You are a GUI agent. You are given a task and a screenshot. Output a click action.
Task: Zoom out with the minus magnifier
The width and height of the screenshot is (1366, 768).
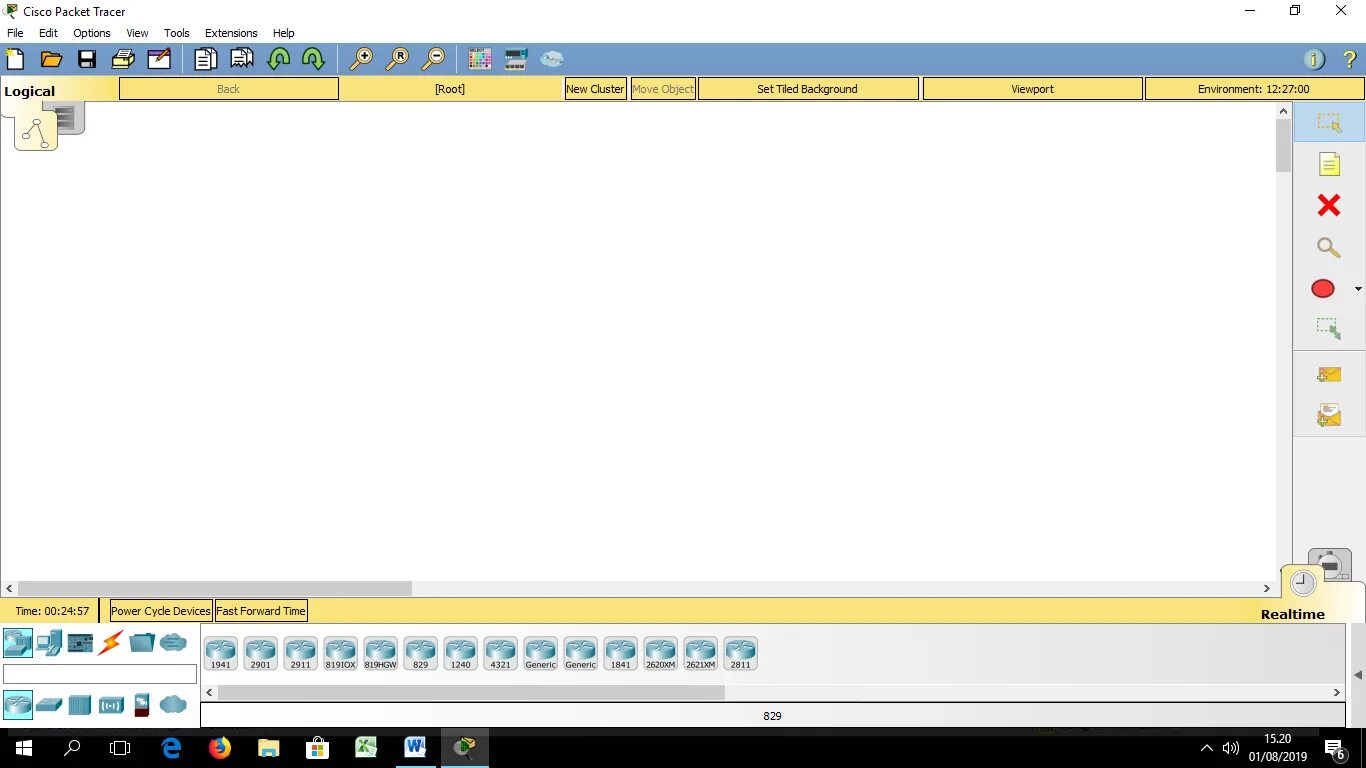(433, 59)
